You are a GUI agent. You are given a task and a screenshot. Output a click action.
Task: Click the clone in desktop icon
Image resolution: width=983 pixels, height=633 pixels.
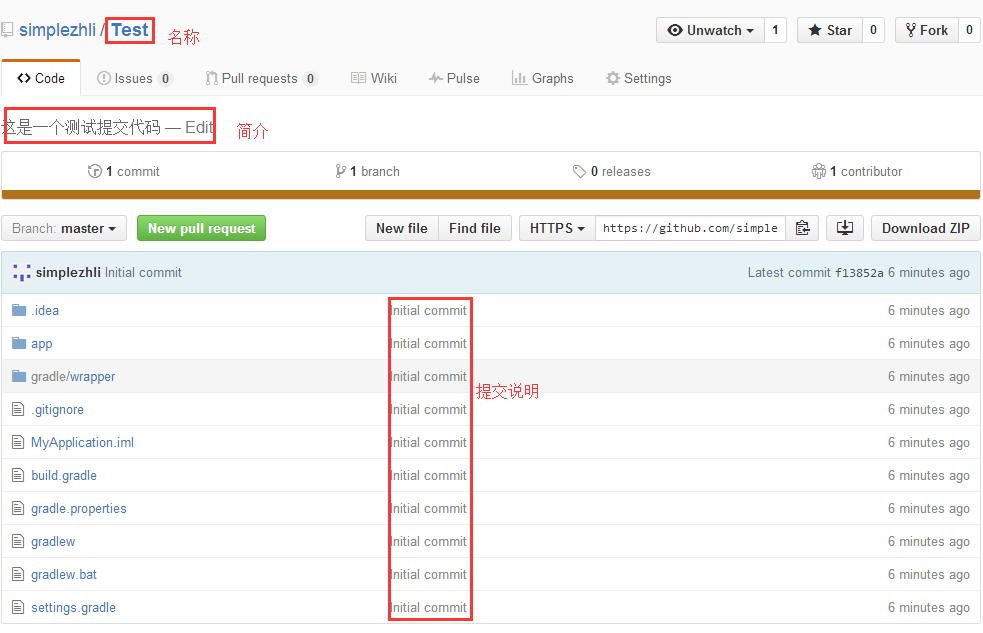point(844,228)
